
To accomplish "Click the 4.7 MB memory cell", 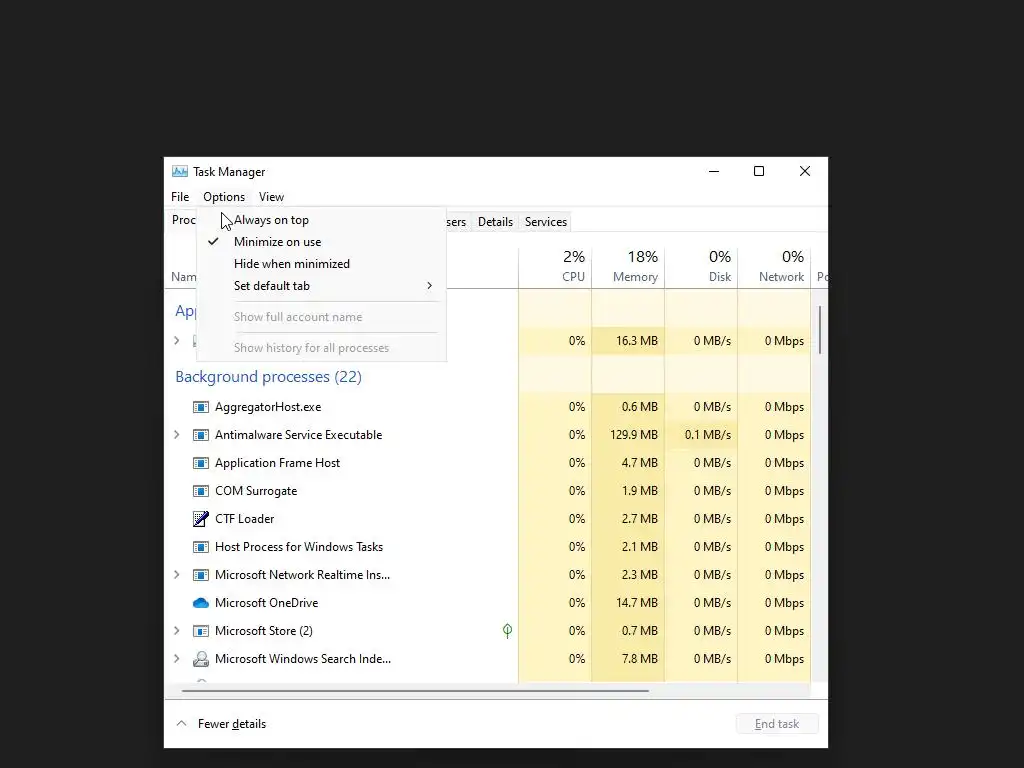I will pyautogui.click(x=628, y=463).
